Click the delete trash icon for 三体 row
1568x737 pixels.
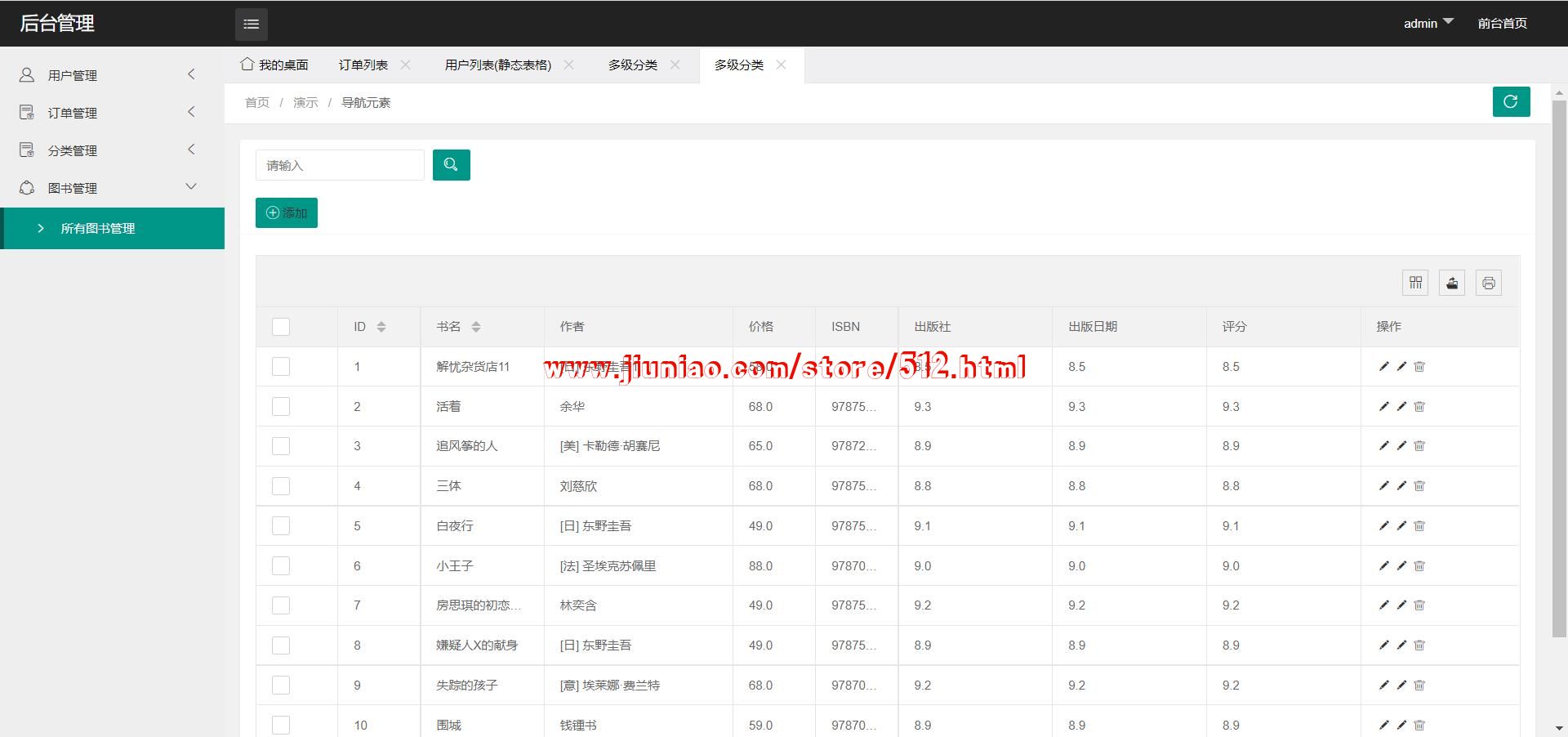[x=1419, y=486]
